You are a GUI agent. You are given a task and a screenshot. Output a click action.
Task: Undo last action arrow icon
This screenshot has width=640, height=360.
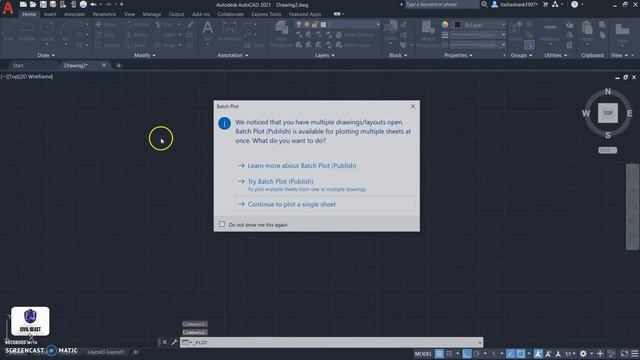(93, 4)
